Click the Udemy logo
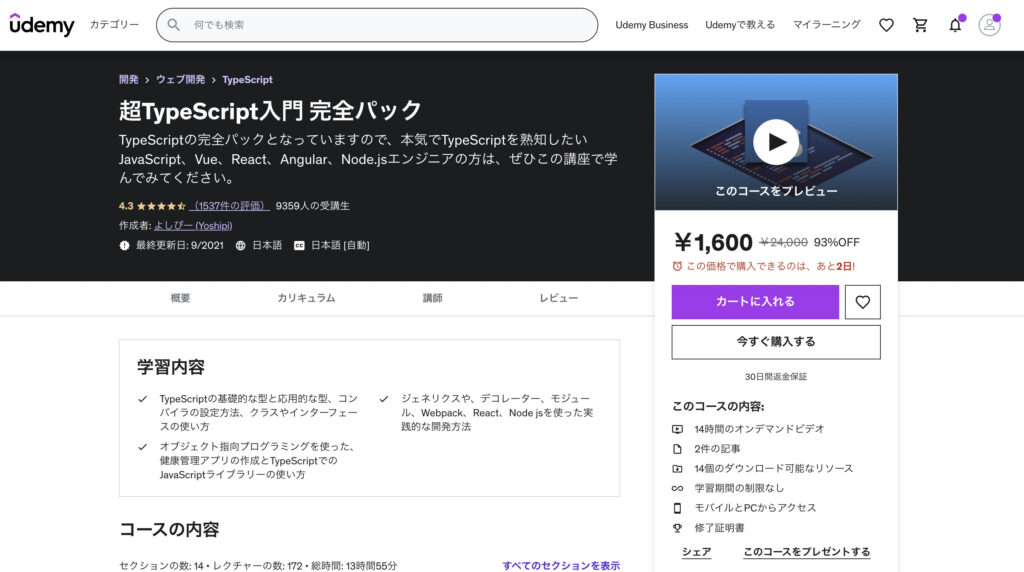Screen dimensions: 1024x572 [42, 25]
